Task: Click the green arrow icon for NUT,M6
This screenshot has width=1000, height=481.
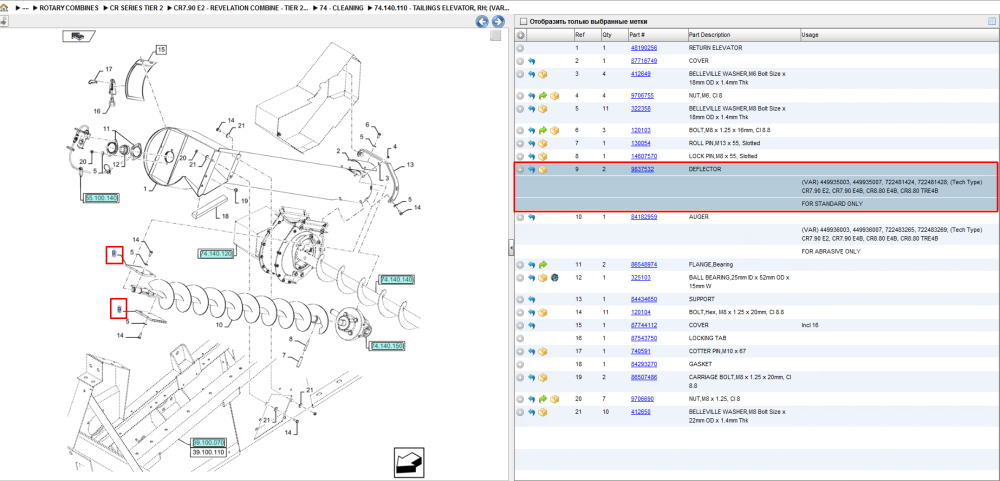Action: tap(543, 96)
